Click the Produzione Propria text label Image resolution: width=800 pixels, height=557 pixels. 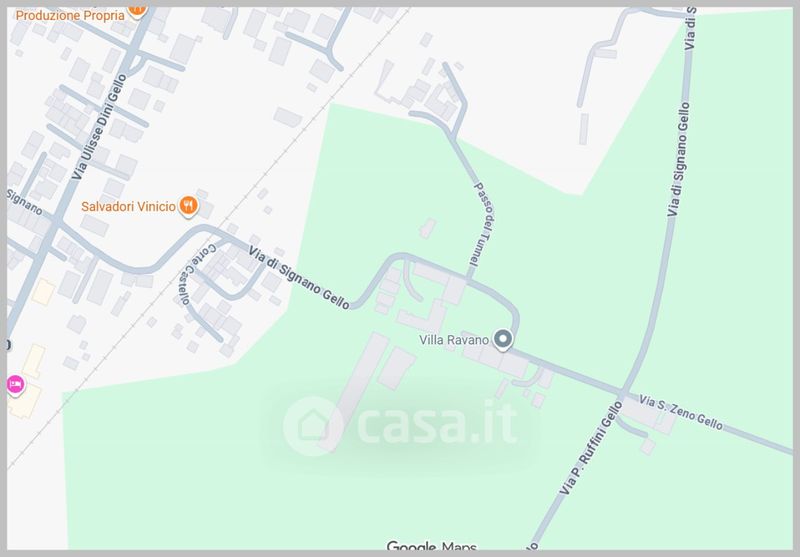click(70, 15)
